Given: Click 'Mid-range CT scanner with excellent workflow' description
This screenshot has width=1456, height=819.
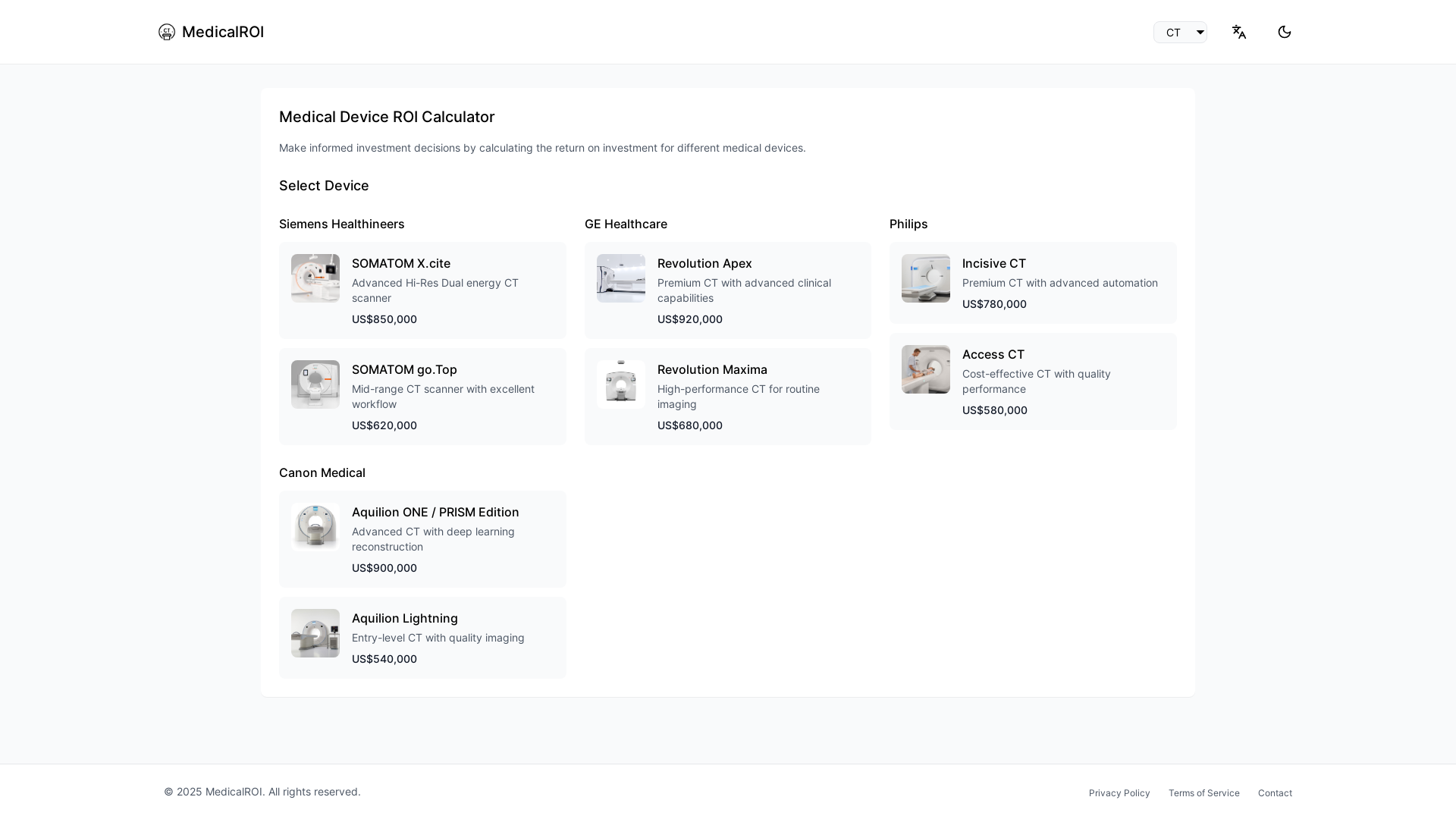Looking at the screenshot, I should point(443,397).
